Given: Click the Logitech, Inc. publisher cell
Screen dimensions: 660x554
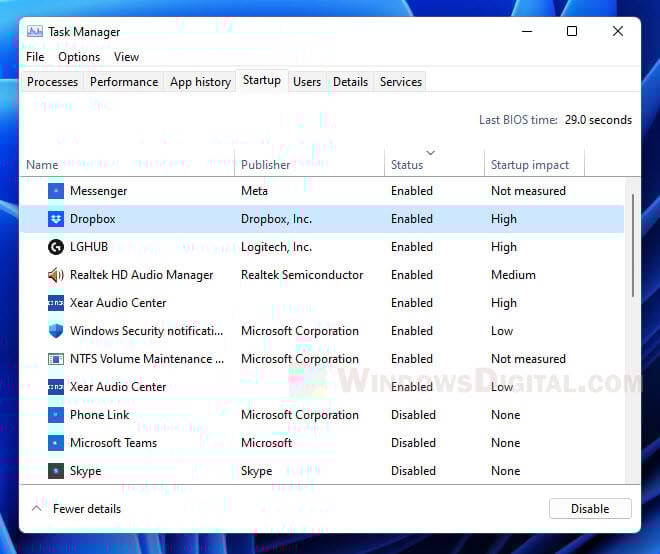Looking at the screenshot, I should [x=276, y=247].
